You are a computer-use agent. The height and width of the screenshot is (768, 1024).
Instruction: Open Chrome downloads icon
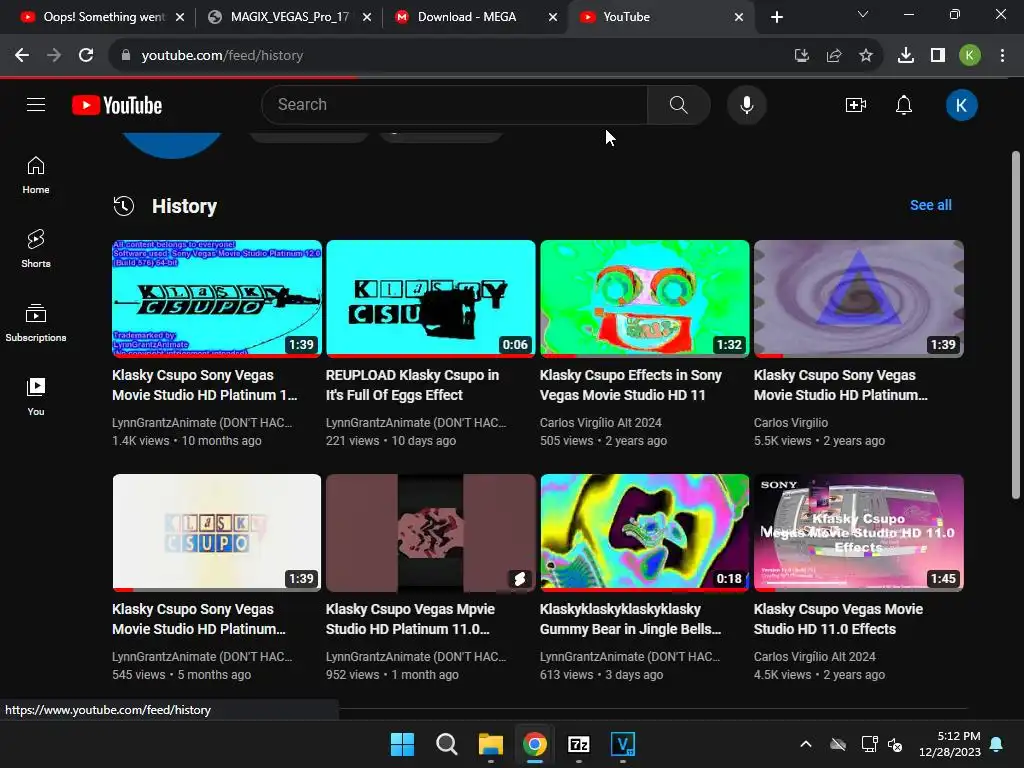[906, 56]
